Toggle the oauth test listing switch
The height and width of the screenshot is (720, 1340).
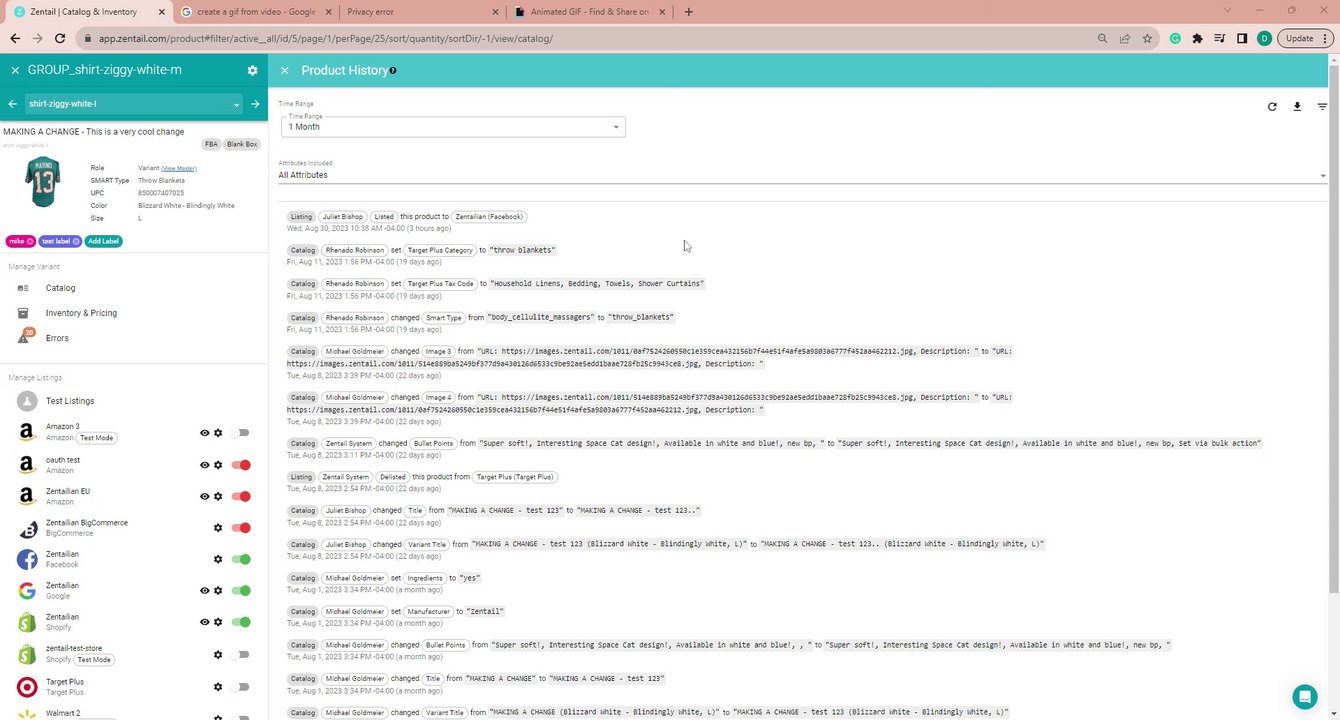[241, 465]
